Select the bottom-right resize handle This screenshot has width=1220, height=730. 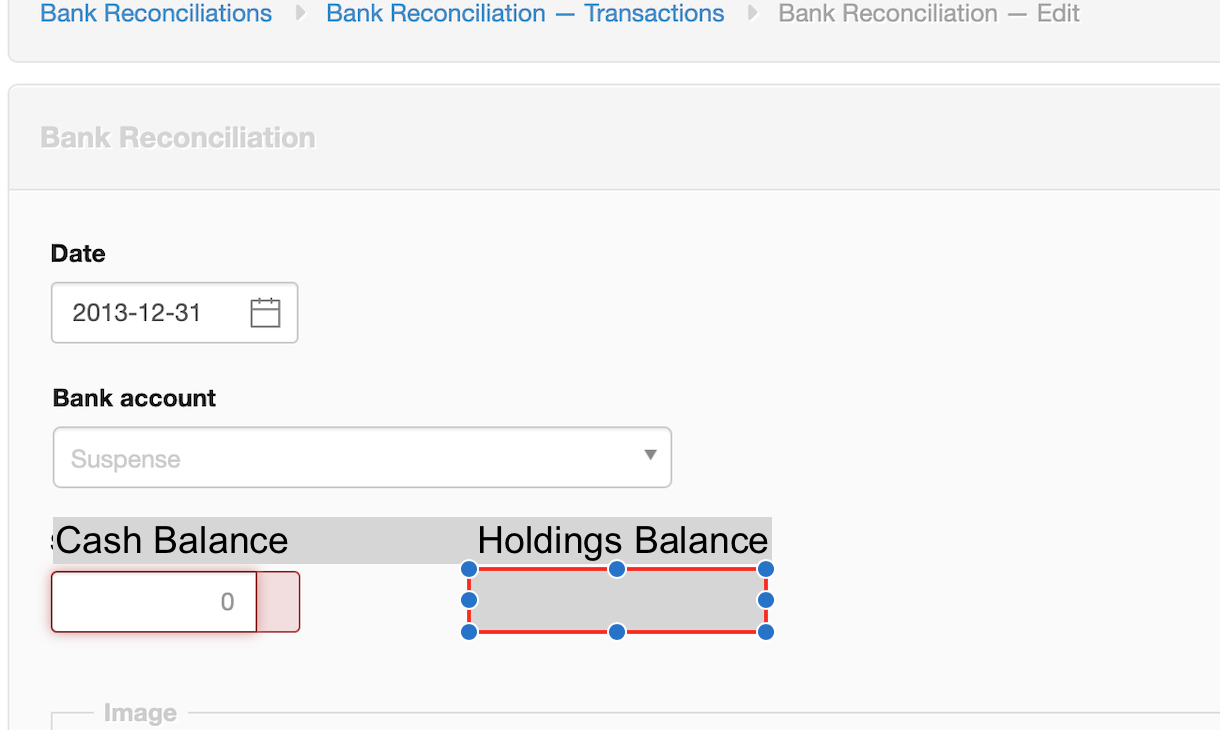click(765, 632)
